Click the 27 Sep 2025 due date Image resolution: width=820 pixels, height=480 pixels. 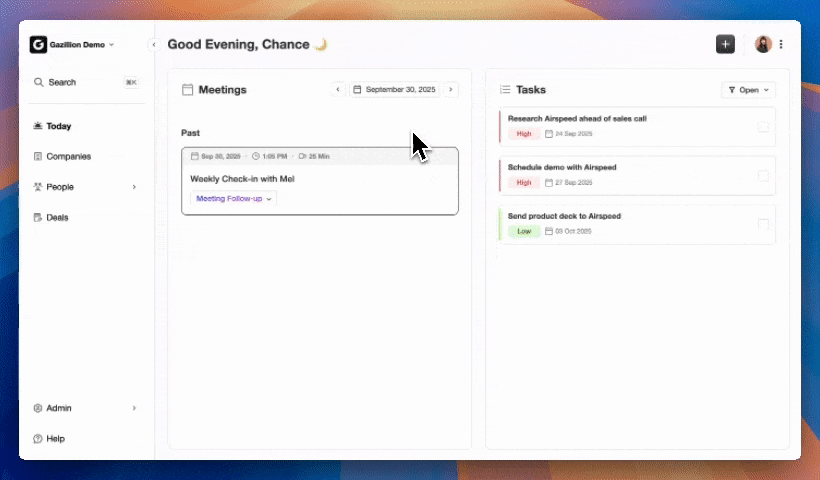(x=568, y=182)
